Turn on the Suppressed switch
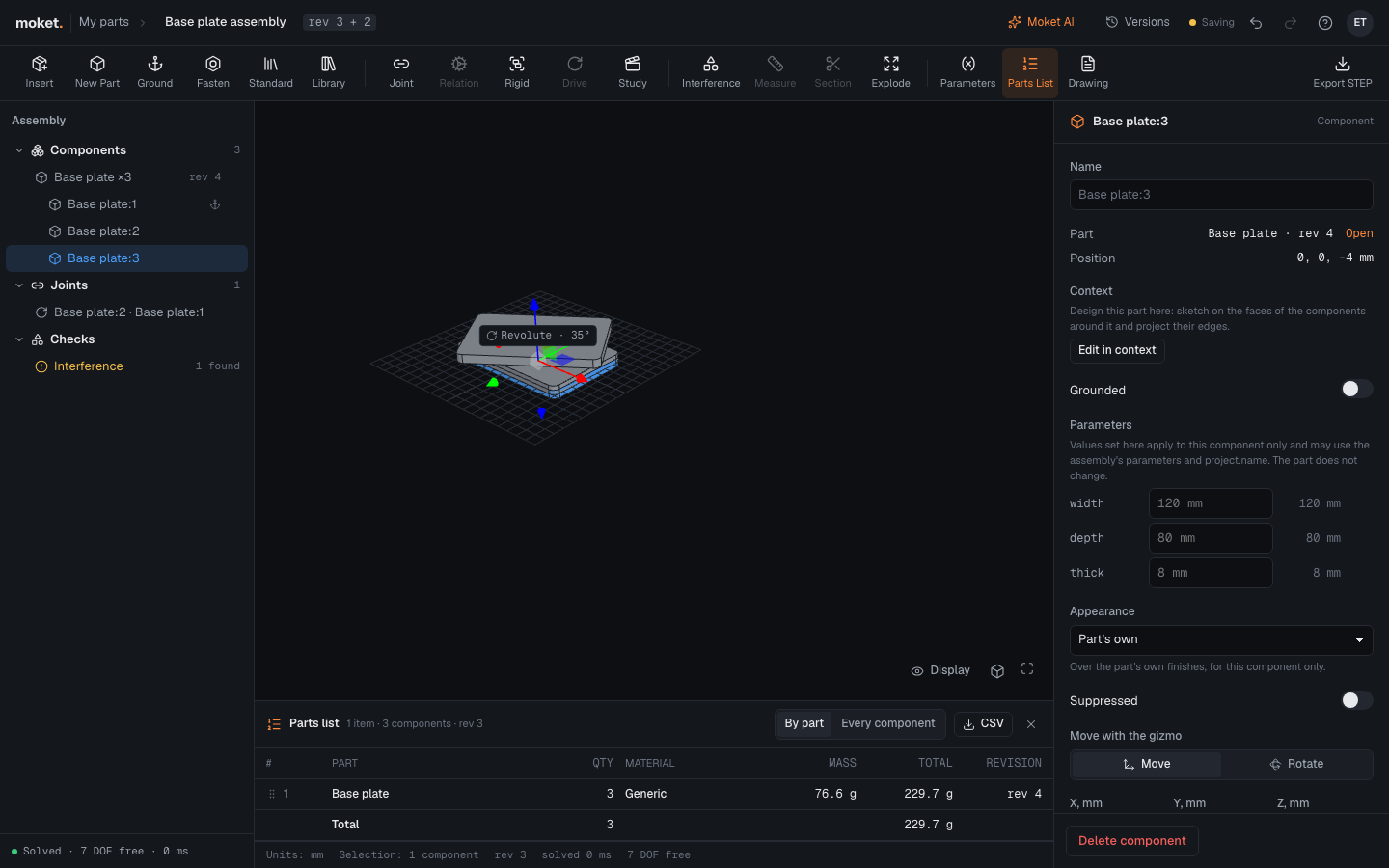Viewport: 1389px width, 868px height. point(1356,700)
